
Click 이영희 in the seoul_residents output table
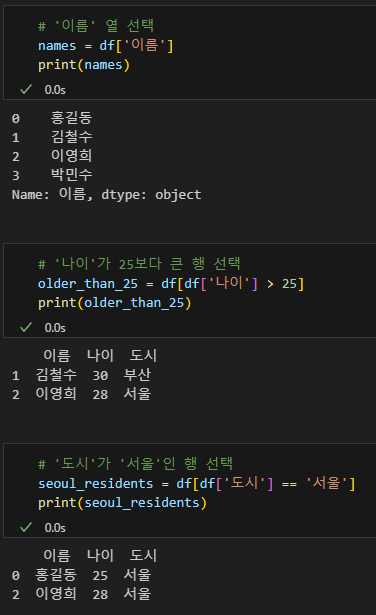(56, 594)
